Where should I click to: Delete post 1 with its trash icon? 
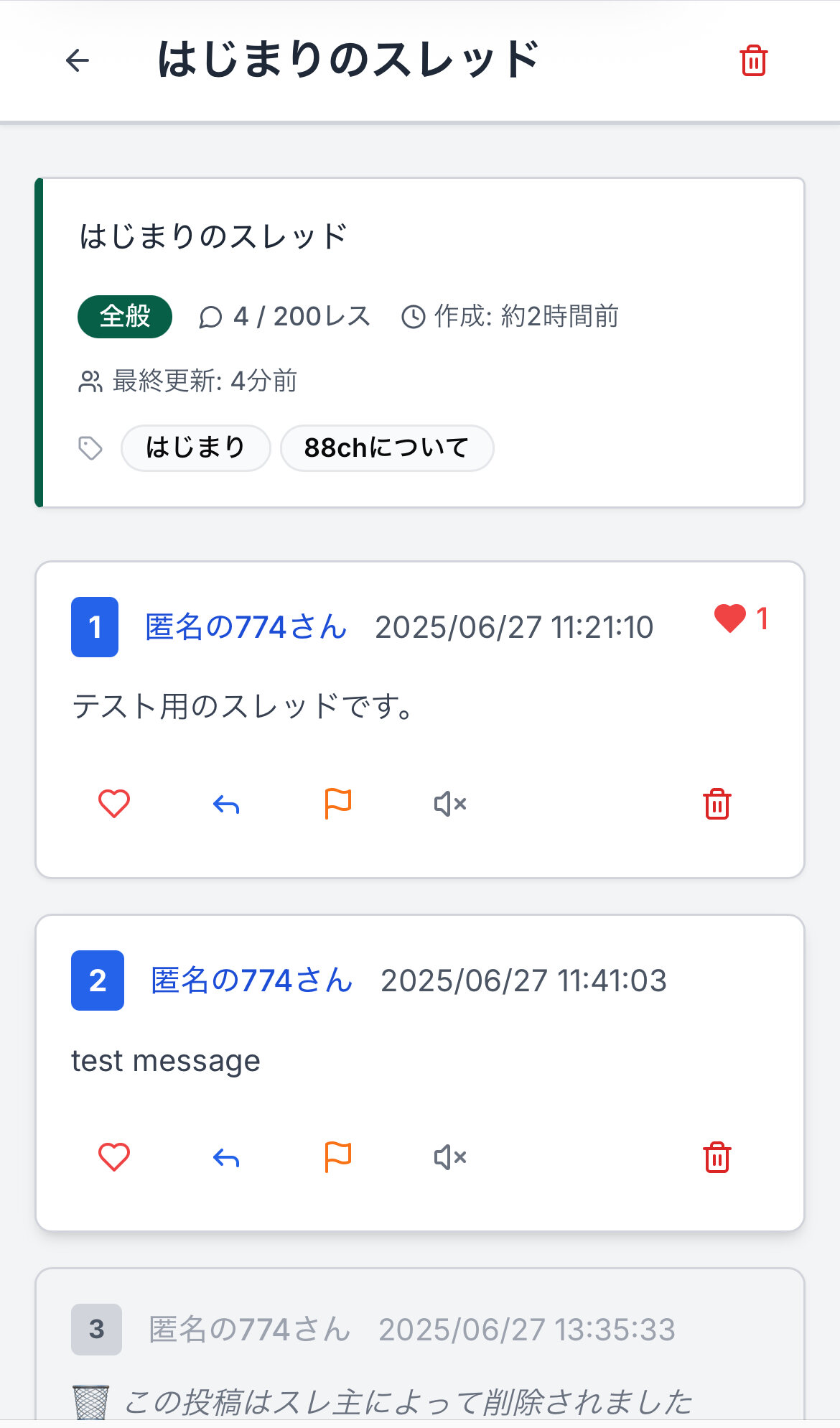[717, 805]
